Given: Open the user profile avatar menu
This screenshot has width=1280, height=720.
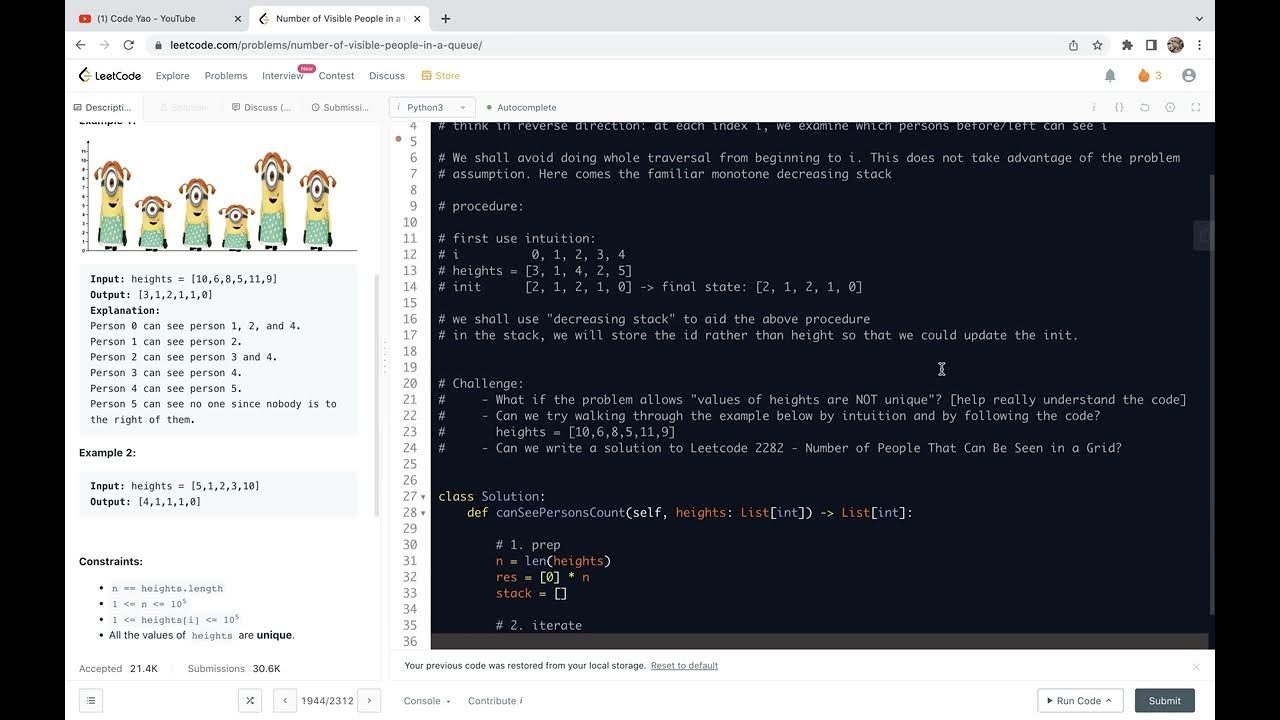Looking at the screenshot, I should click(x=1189, y=75).
